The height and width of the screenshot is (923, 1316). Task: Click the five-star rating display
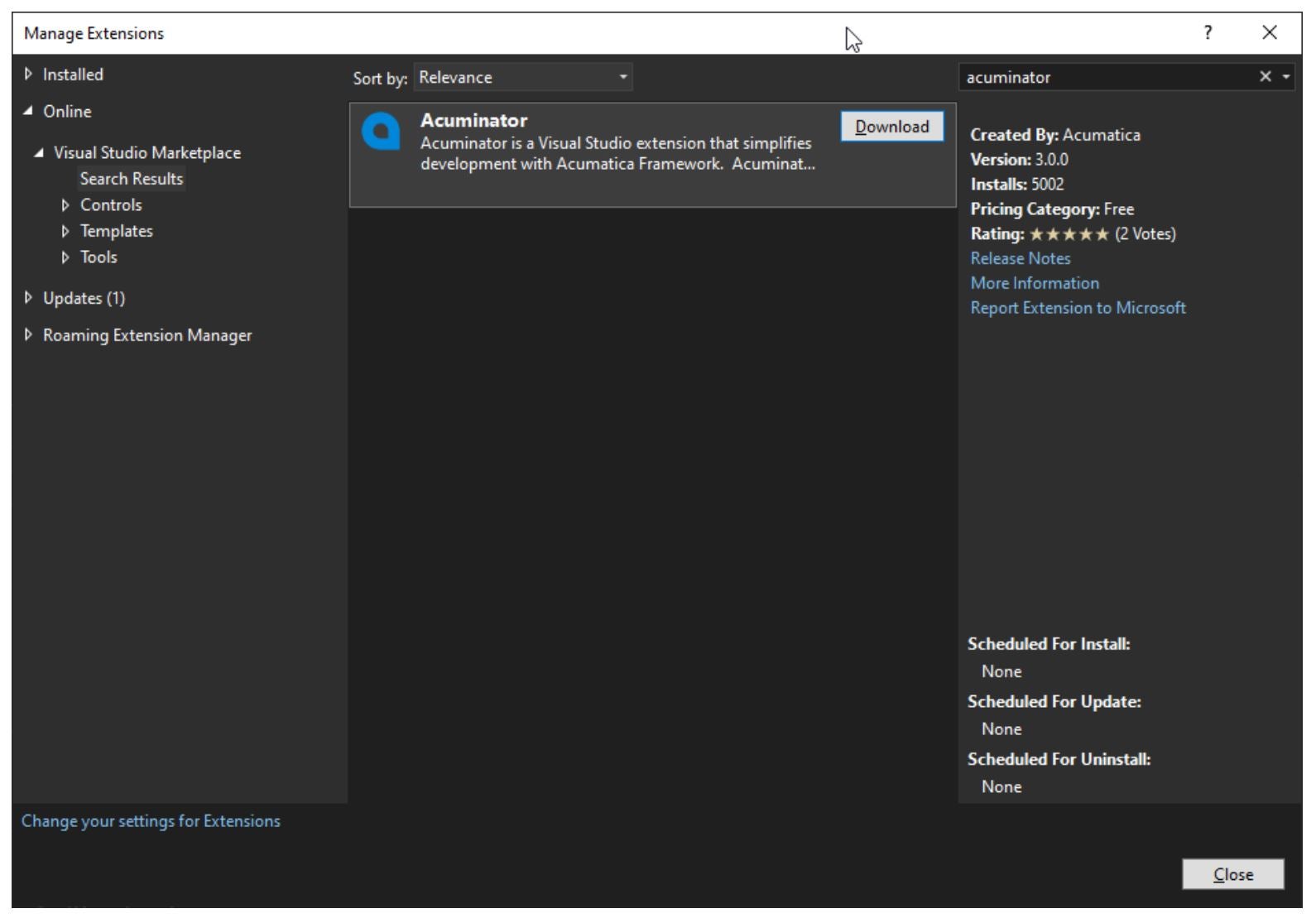pos(1069,234)
